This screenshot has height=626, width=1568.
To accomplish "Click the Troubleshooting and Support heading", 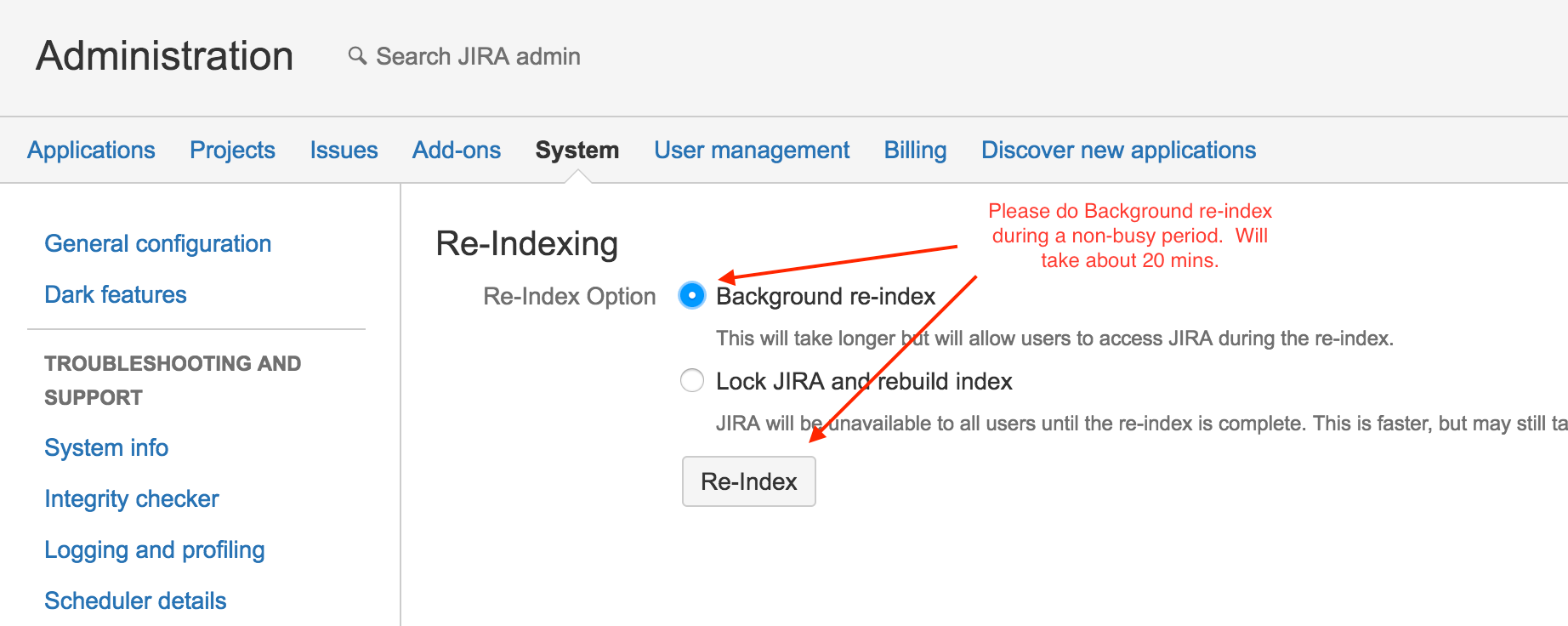I will point(173,380).
